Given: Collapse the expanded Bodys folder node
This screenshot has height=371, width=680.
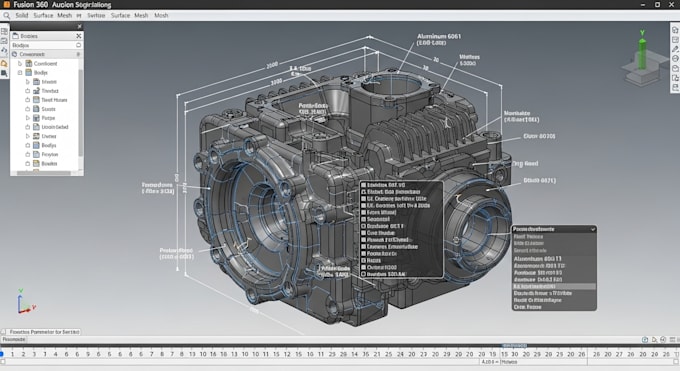Looking at the screenshot, I should (20, 72).
